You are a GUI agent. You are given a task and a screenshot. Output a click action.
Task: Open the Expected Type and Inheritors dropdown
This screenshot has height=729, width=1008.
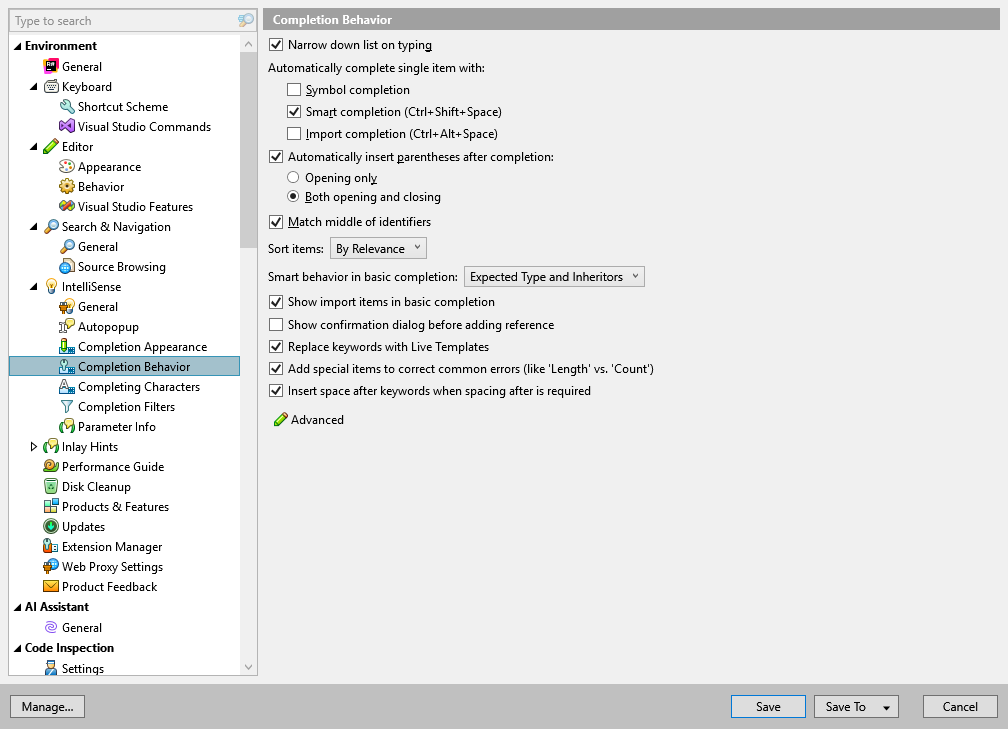click(554, 276)
